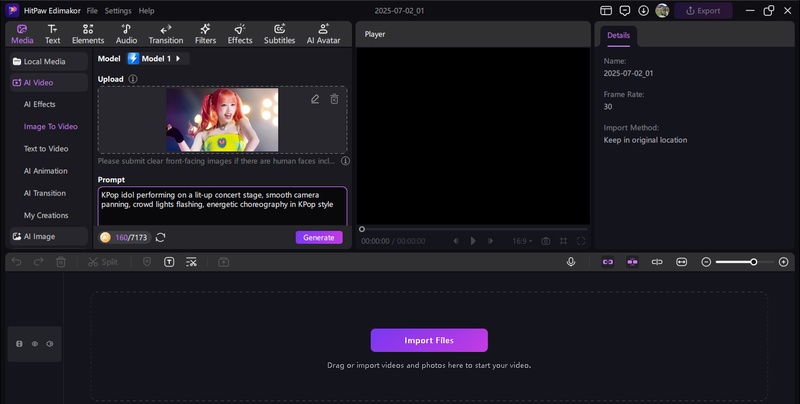Open the download center icon
This screenshot has height=404, width=800.
coord(643,11)
